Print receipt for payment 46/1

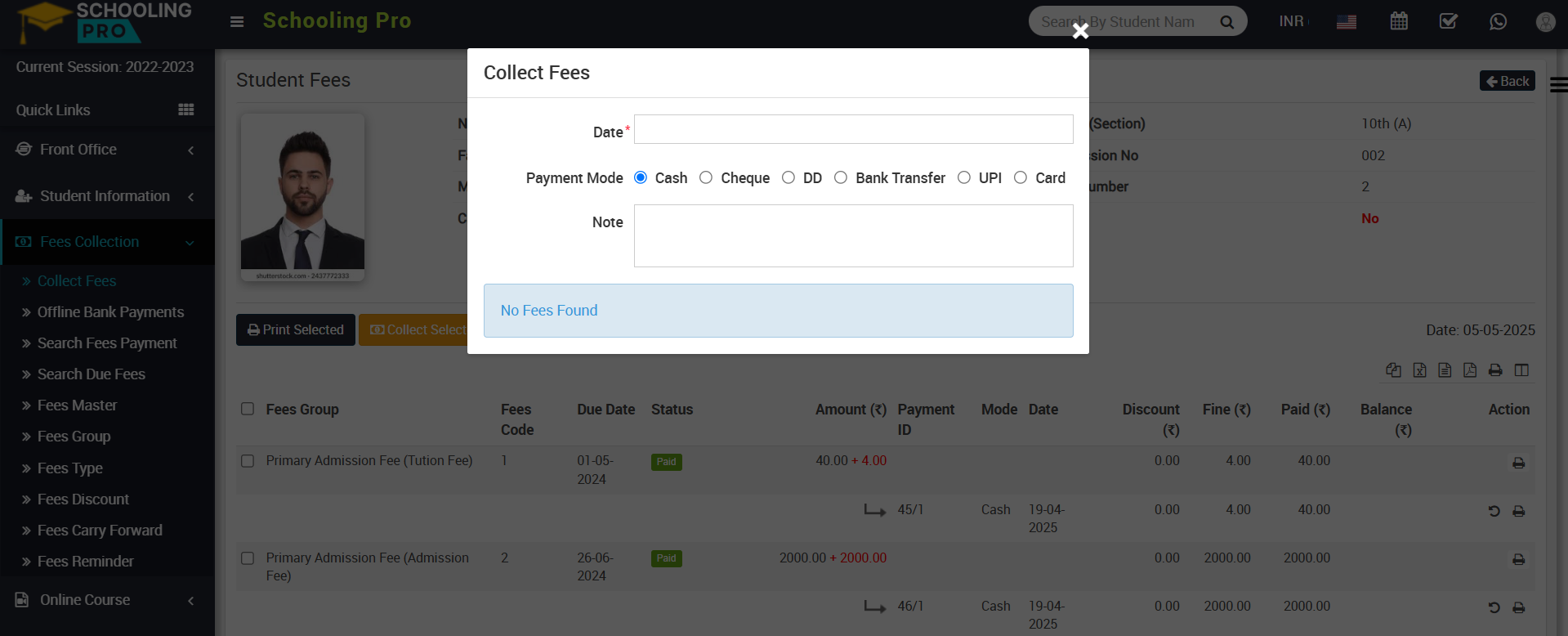click(x=1519, y=607)
